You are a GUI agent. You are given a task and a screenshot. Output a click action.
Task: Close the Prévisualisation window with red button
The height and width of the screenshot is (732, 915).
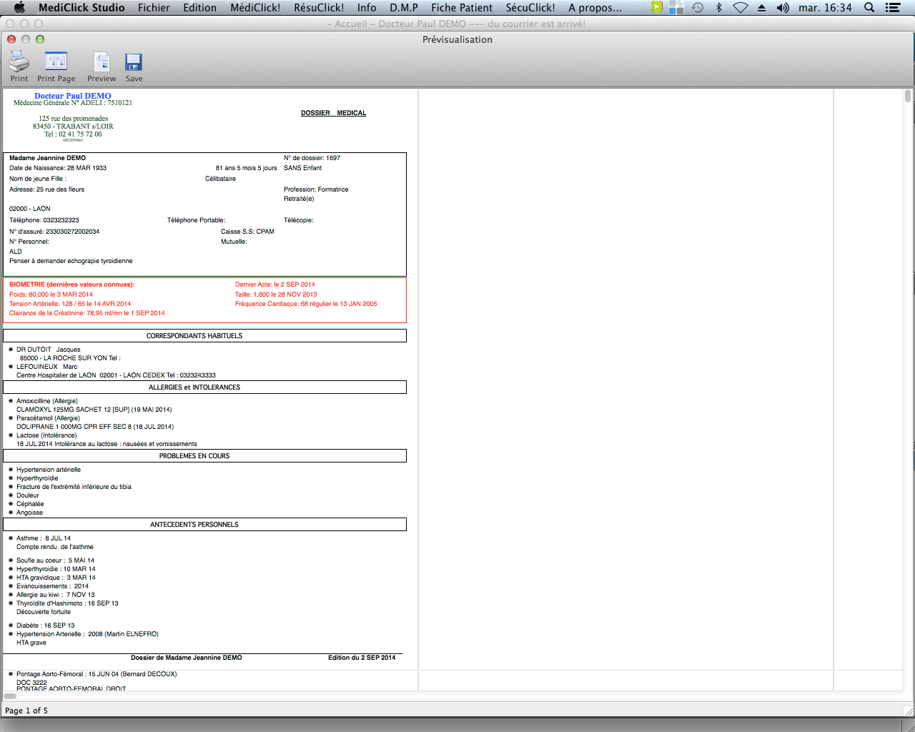[12, 40]
